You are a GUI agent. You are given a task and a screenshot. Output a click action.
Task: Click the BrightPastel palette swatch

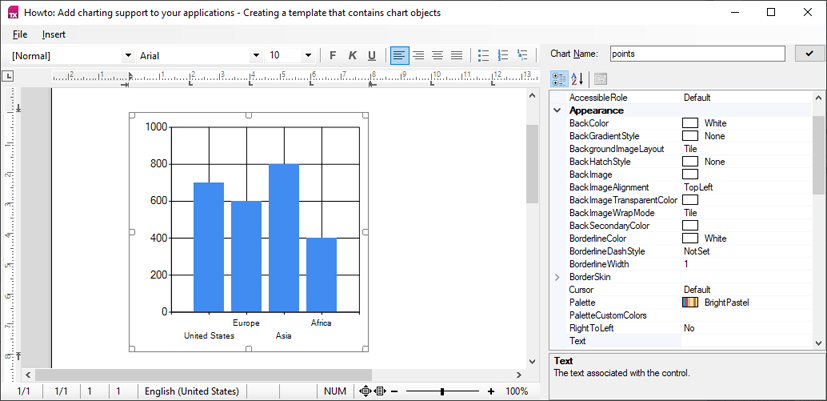point(690,302)
